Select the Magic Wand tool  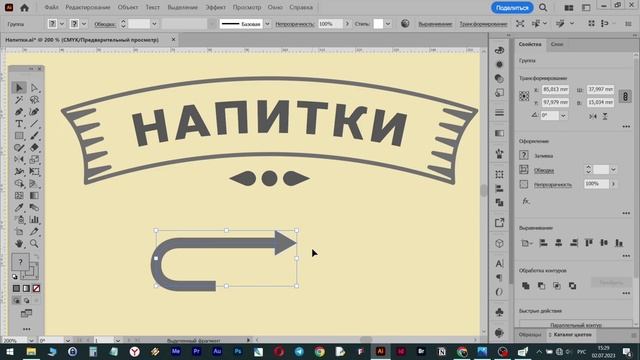(x=19, y=100)
